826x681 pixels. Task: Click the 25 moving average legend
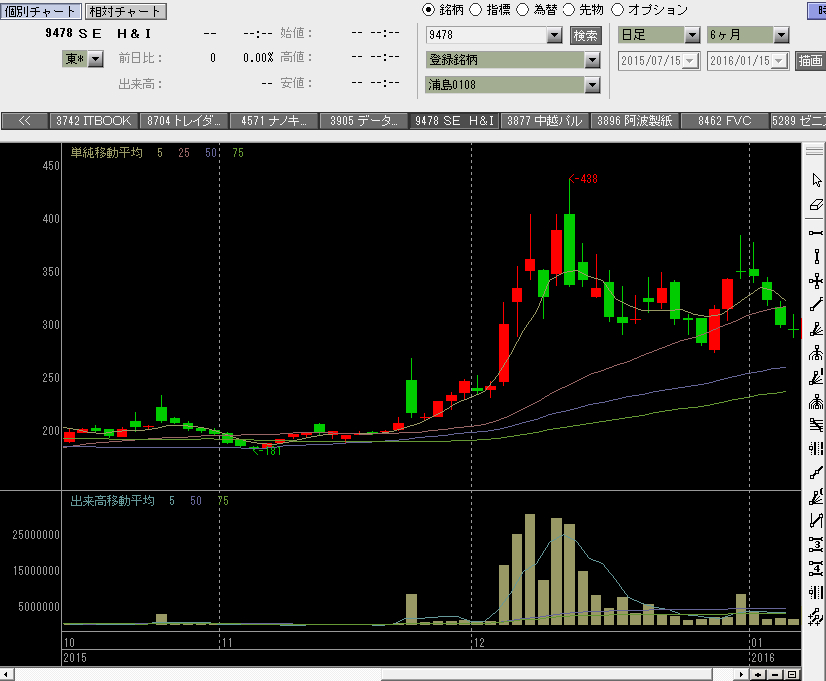point(183,153)
